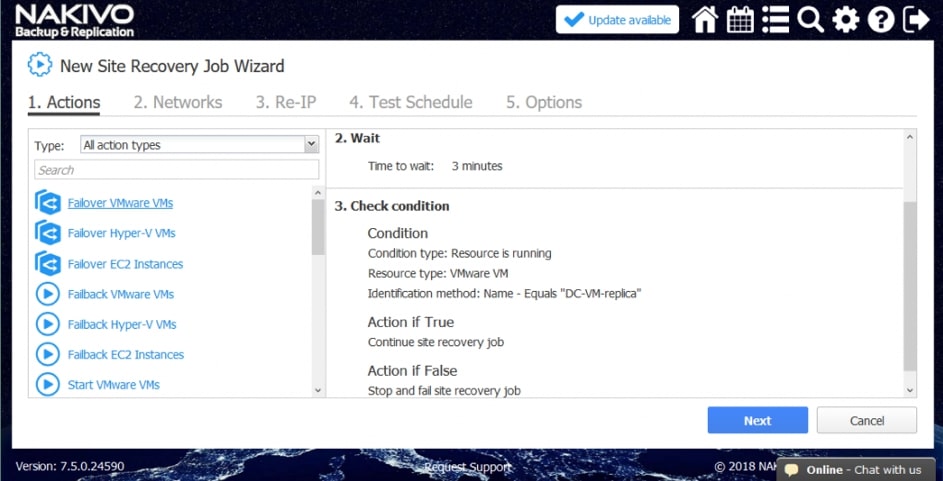The height and width of the screenshot is (481, 943).
Task: Open the Home dashboard icon
Action: click(705, 20)
